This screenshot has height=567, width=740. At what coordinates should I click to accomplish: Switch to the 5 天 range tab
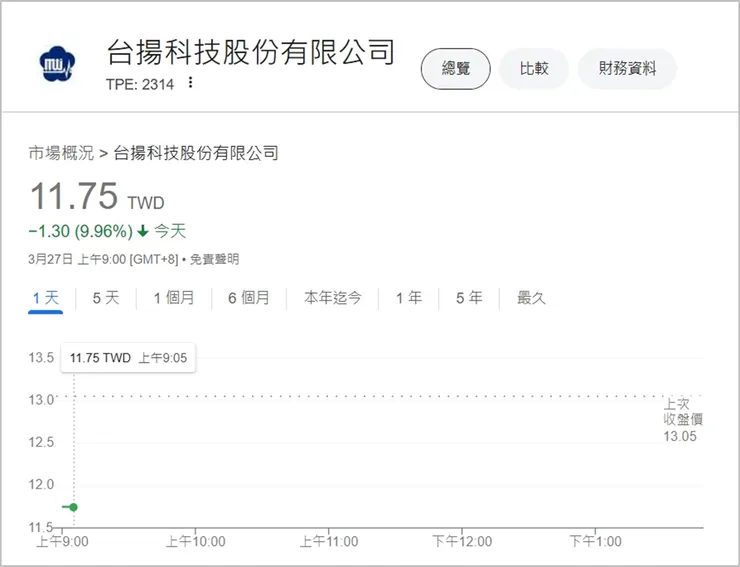click(x=106, y=298)
